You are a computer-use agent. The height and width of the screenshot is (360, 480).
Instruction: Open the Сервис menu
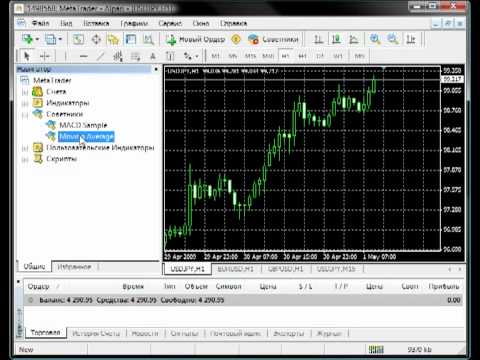coord(170,23)
